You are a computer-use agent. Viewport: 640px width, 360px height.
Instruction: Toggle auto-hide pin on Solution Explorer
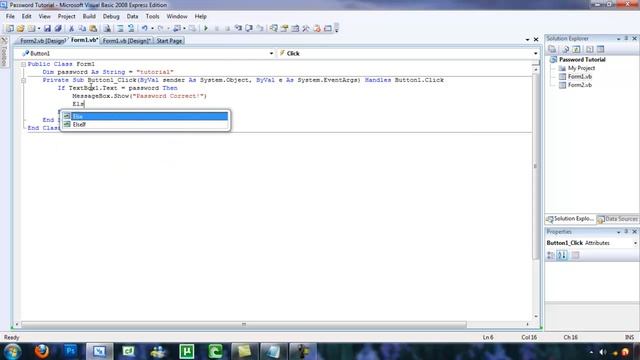click(626, 38)
